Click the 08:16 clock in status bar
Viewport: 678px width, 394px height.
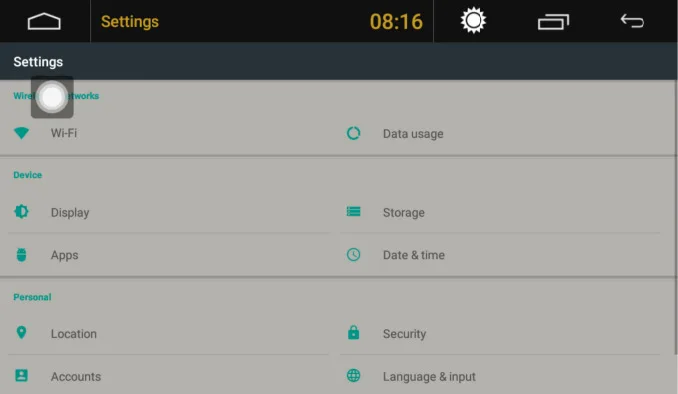tap(396, 22)
